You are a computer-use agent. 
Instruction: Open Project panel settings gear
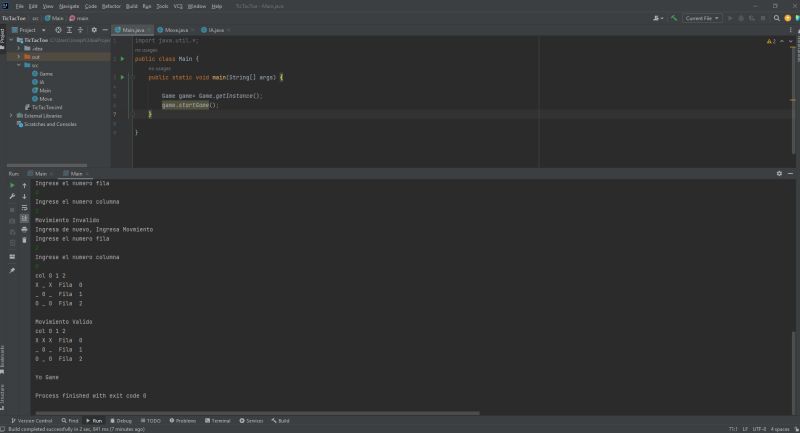(94, 30)
